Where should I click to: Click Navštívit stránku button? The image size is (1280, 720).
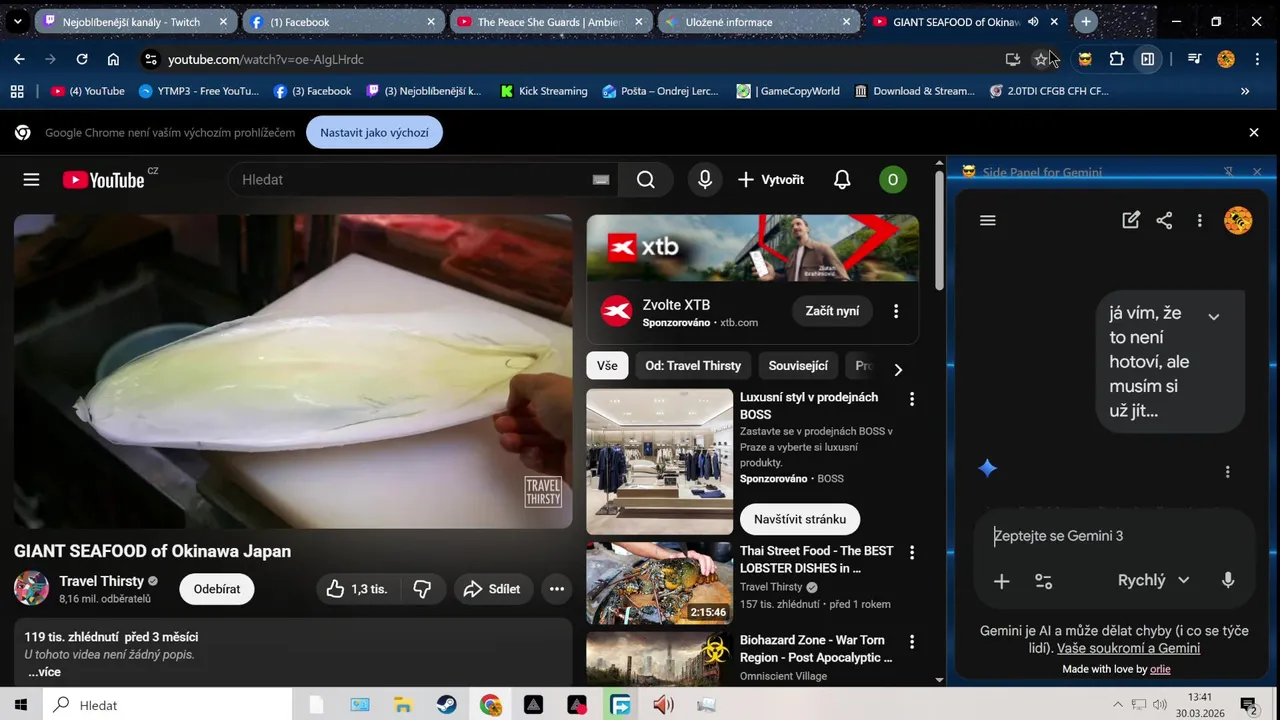800,519
